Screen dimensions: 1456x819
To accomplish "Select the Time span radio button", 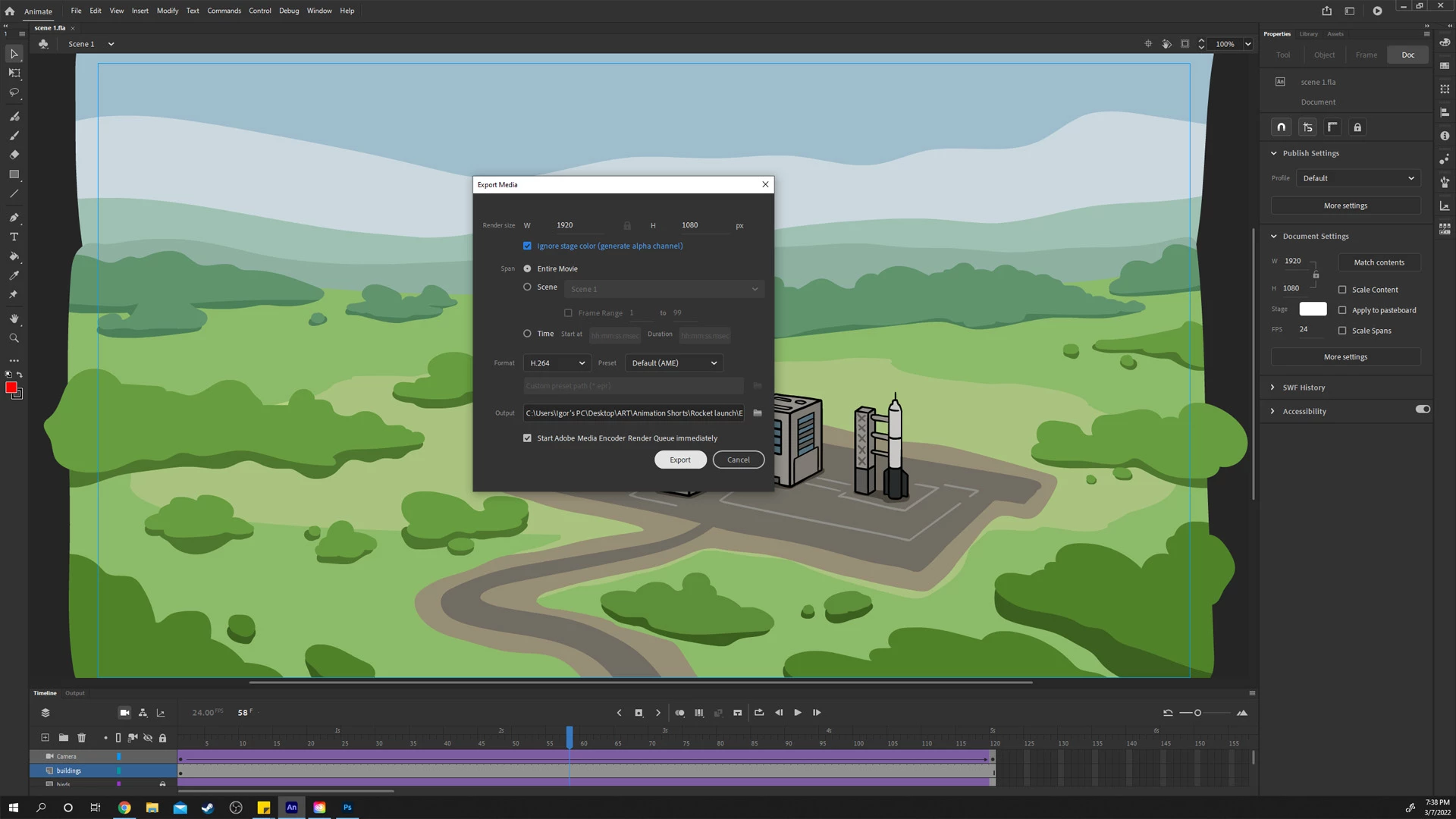I will click(x=527, y=334).
